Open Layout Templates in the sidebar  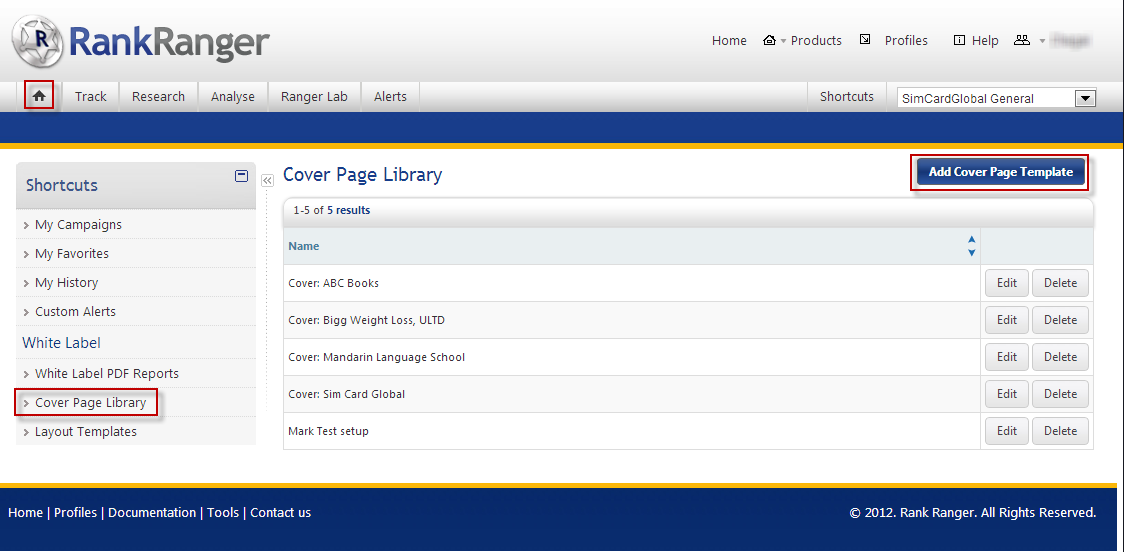(x=86, y=432)
